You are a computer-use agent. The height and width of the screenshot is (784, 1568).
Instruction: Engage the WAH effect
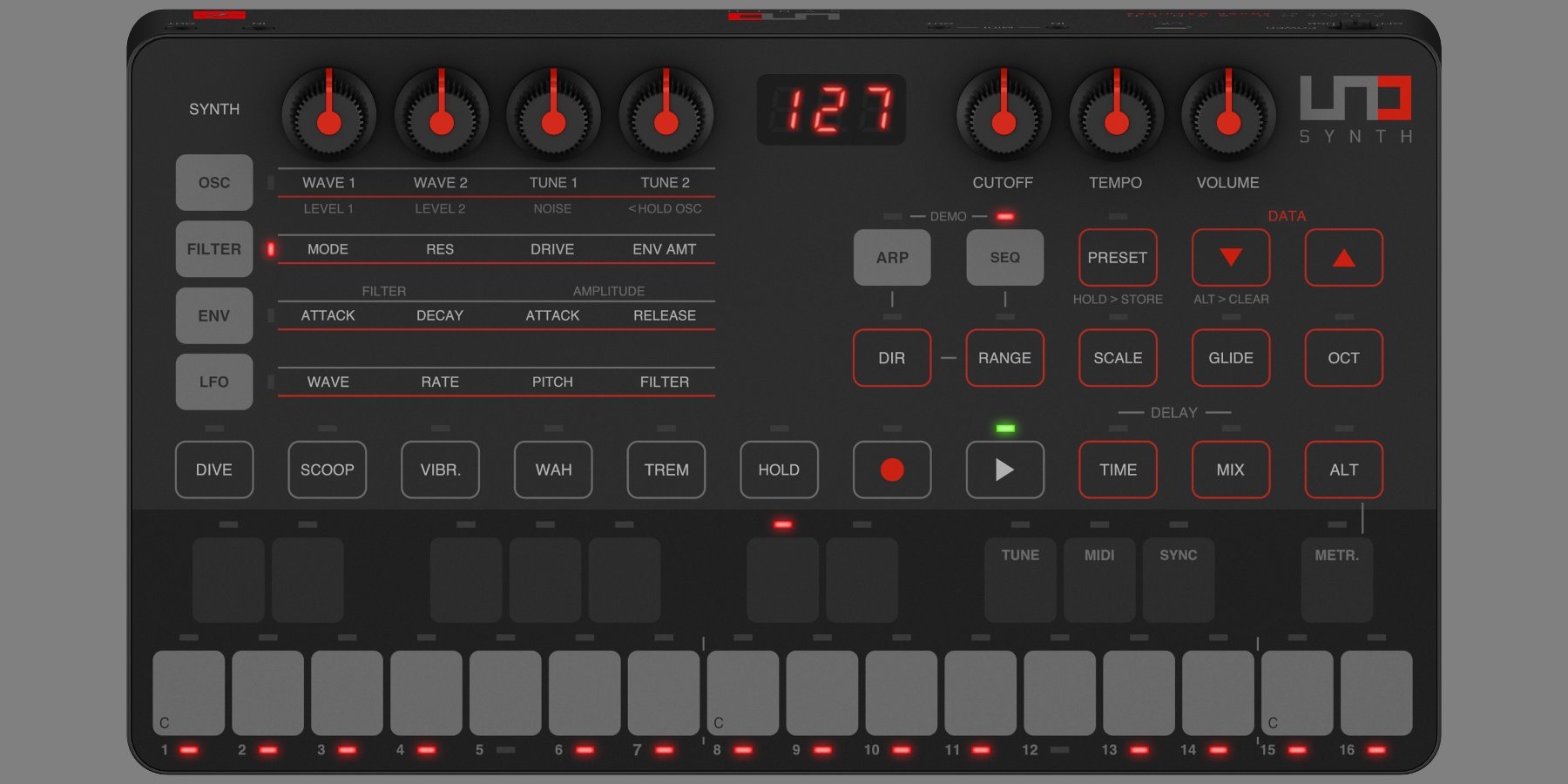point(552,470)
